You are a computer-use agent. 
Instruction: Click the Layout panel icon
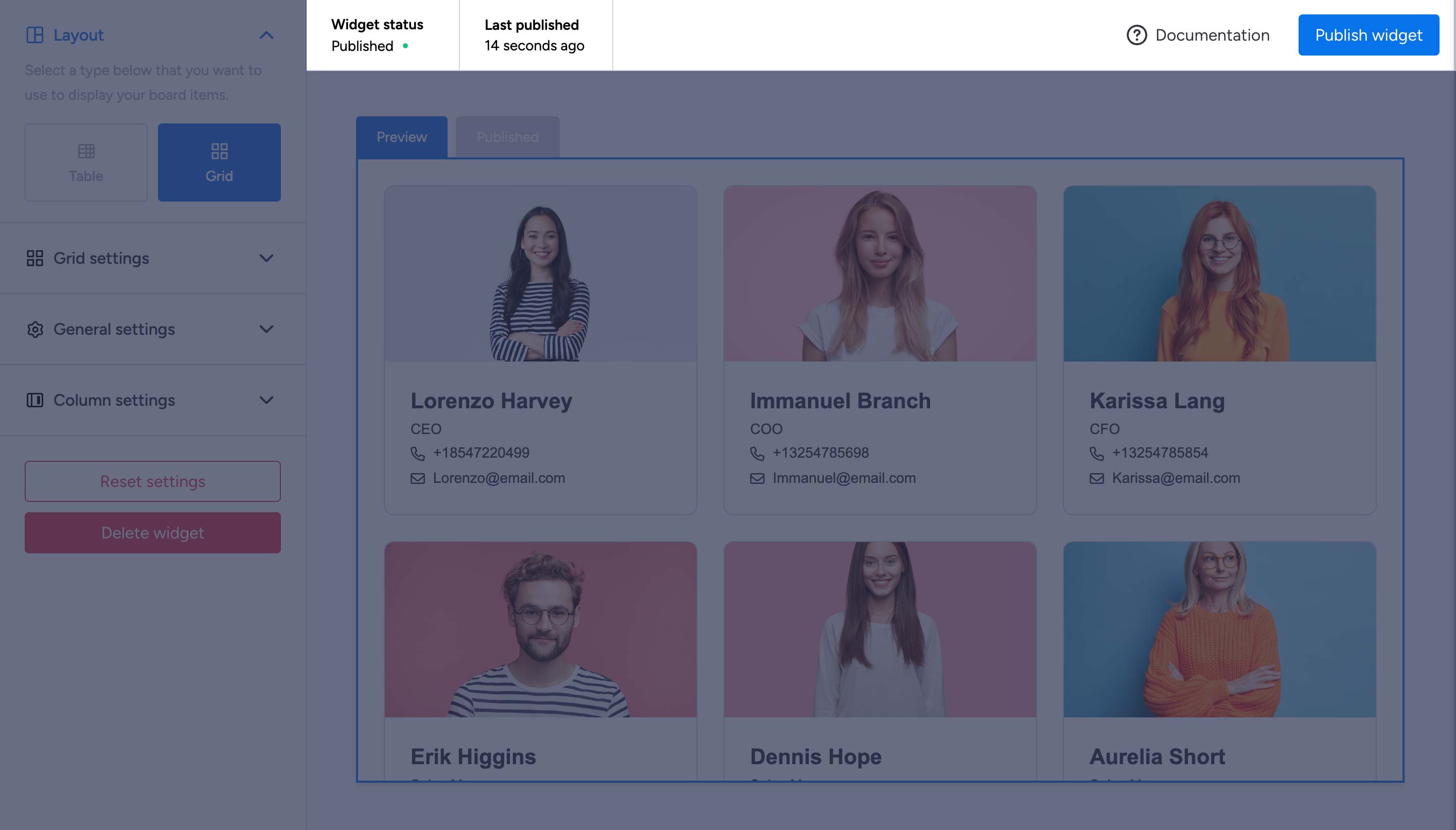pos(35,35)
